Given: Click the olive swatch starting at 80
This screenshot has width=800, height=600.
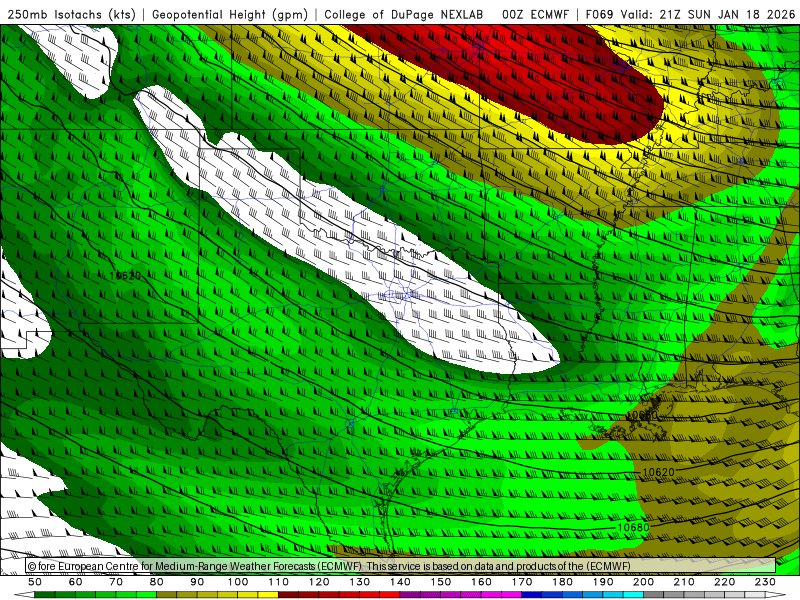Looking at the screenshot, I should point(167,594).
